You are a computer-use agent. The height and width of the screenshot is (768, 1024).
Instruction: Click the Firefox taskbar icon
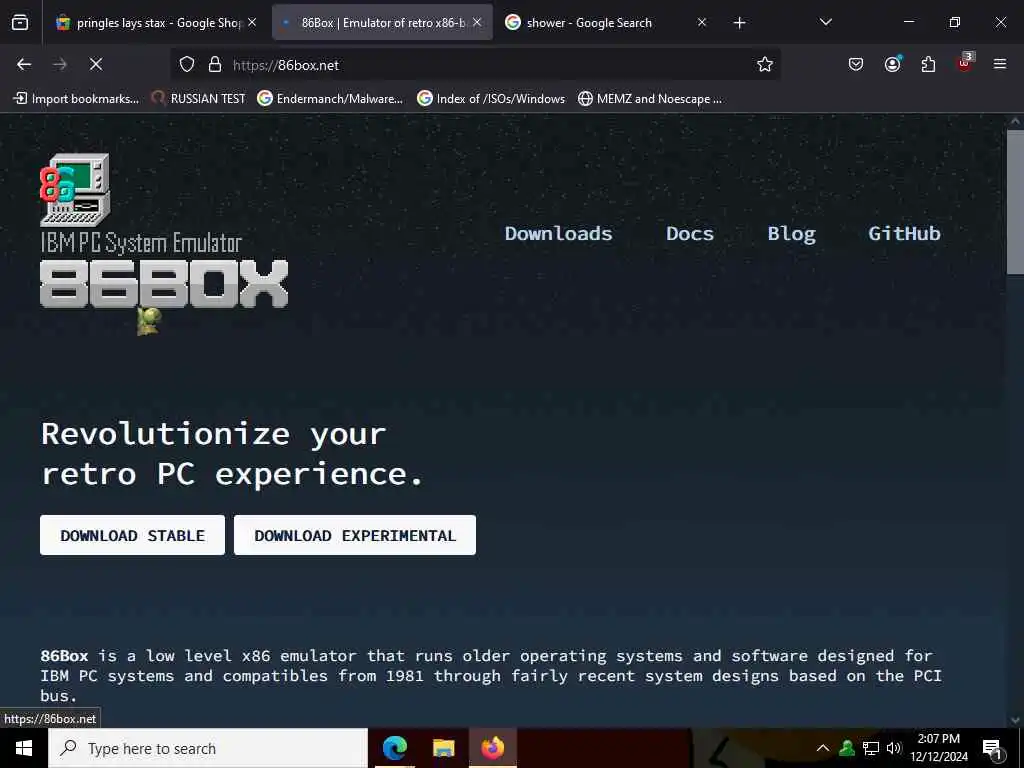tap(493, 748)
